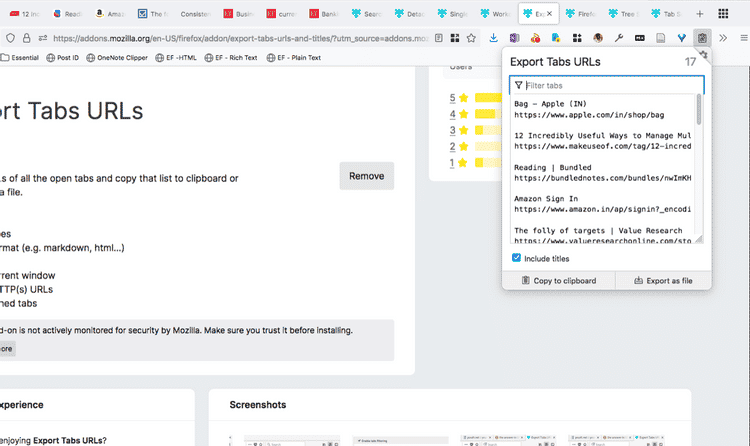The height and width of the screenshot is (446, 750).
Task: Toggle reader view icon in address bar
Action: point(439,38)
